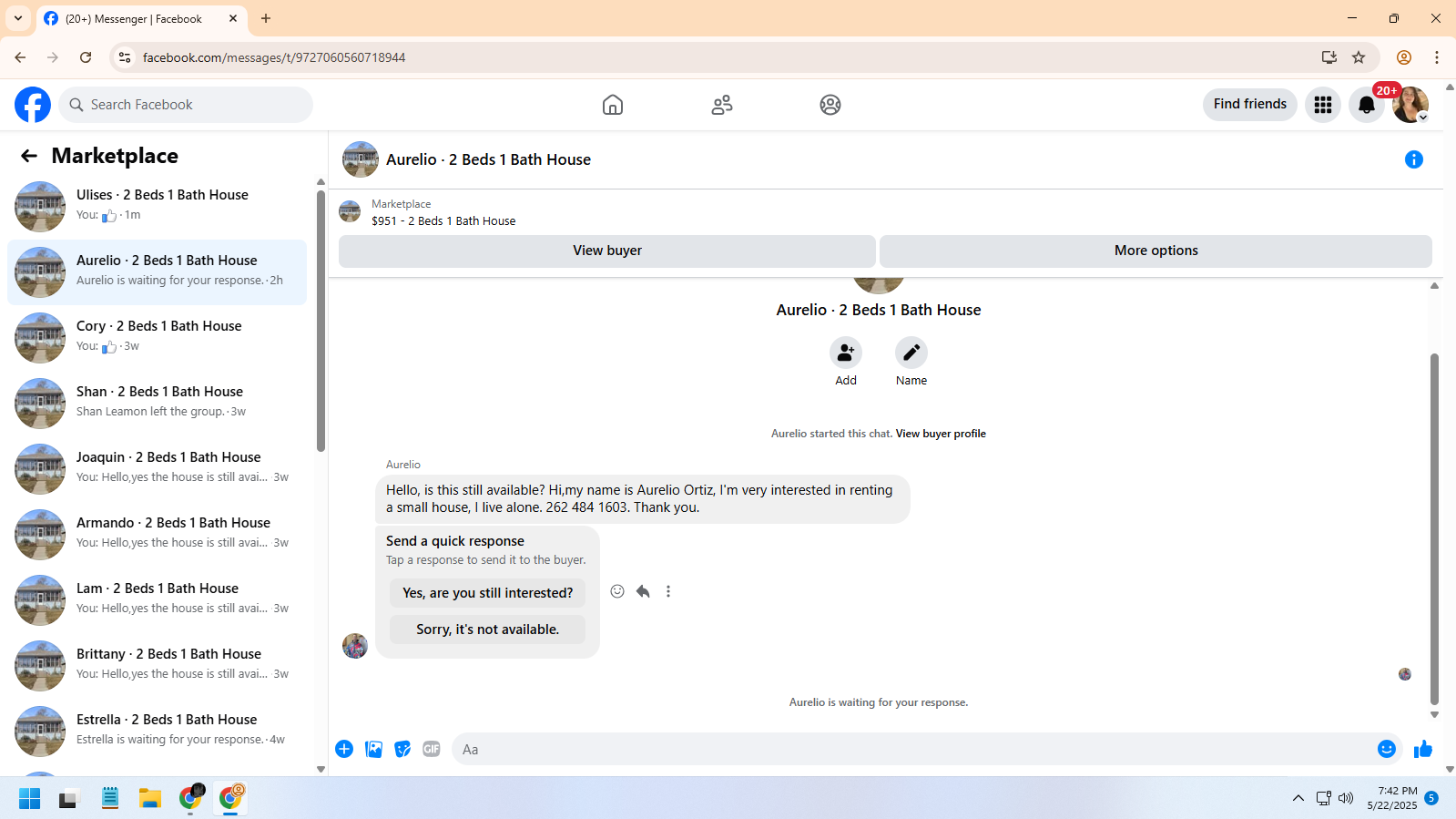Image resolution: width=1456 pixels, height=819 pixels.
Task: Open the Facebook menu grid icon
Action: [1323, 105]
